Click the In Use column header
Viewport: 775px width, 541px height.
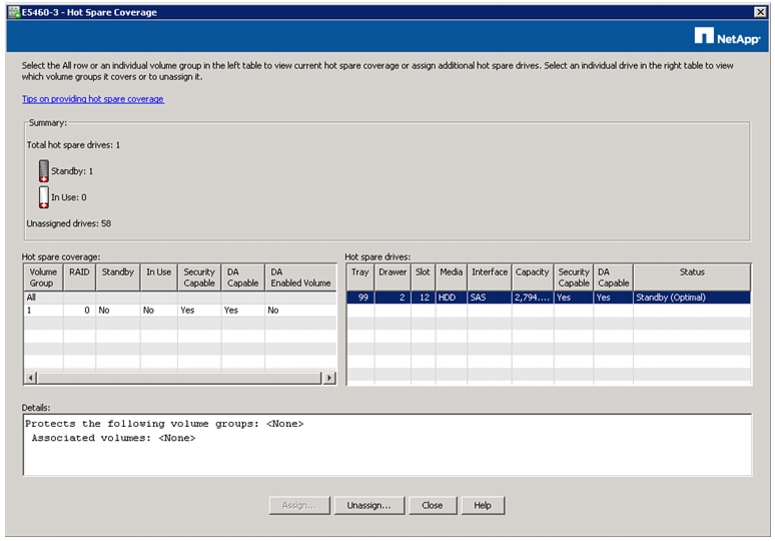(159, 277)
